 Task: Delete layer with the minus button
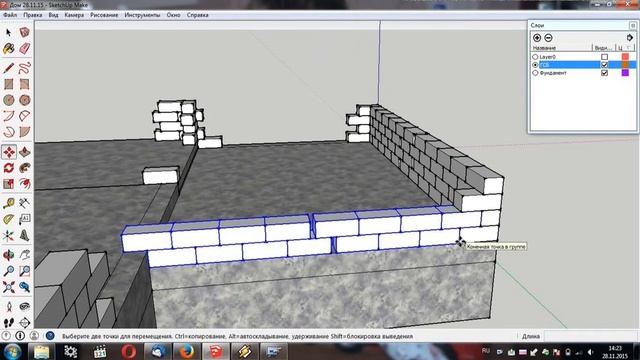click(x=548, y=38)
